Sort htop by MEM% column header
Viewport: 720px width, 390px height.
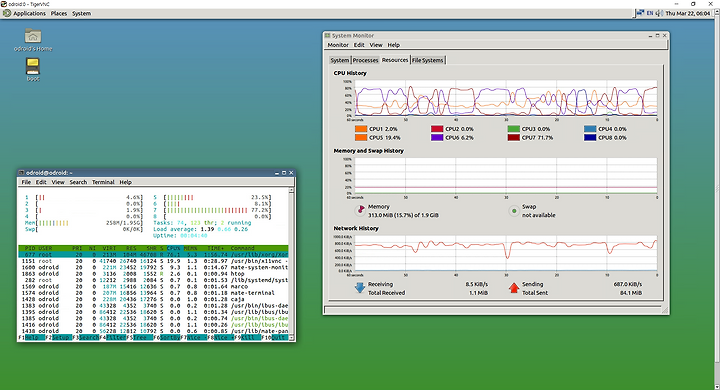pyautogui.click(x=190, y=248)
